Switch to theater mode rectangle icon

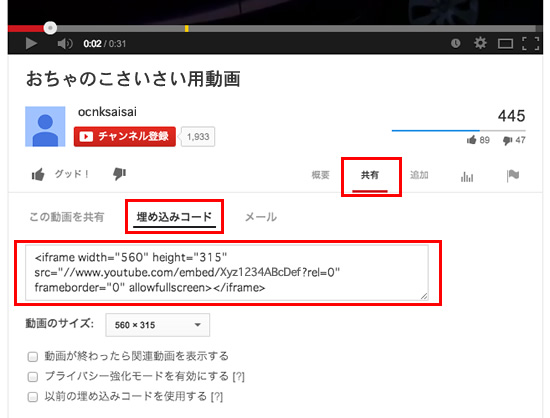coord(505,44)
